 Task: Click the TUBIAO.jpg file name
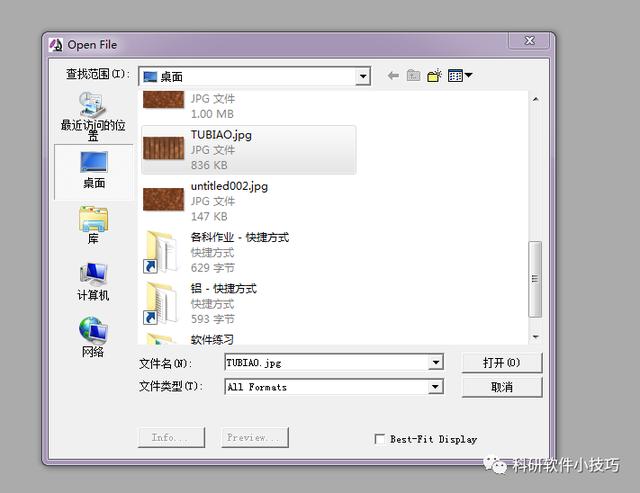(221, 135)
